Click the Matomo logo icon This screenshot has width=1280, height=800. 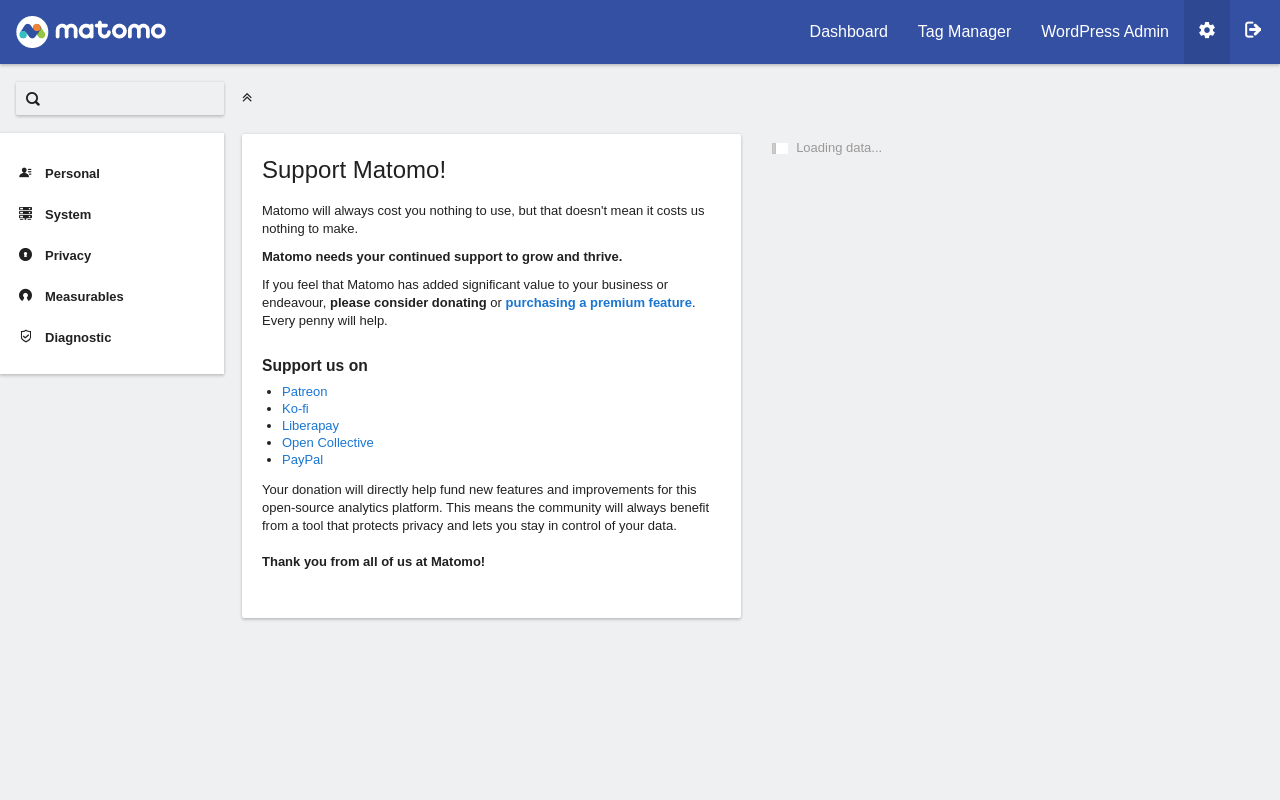coord(32,32)
